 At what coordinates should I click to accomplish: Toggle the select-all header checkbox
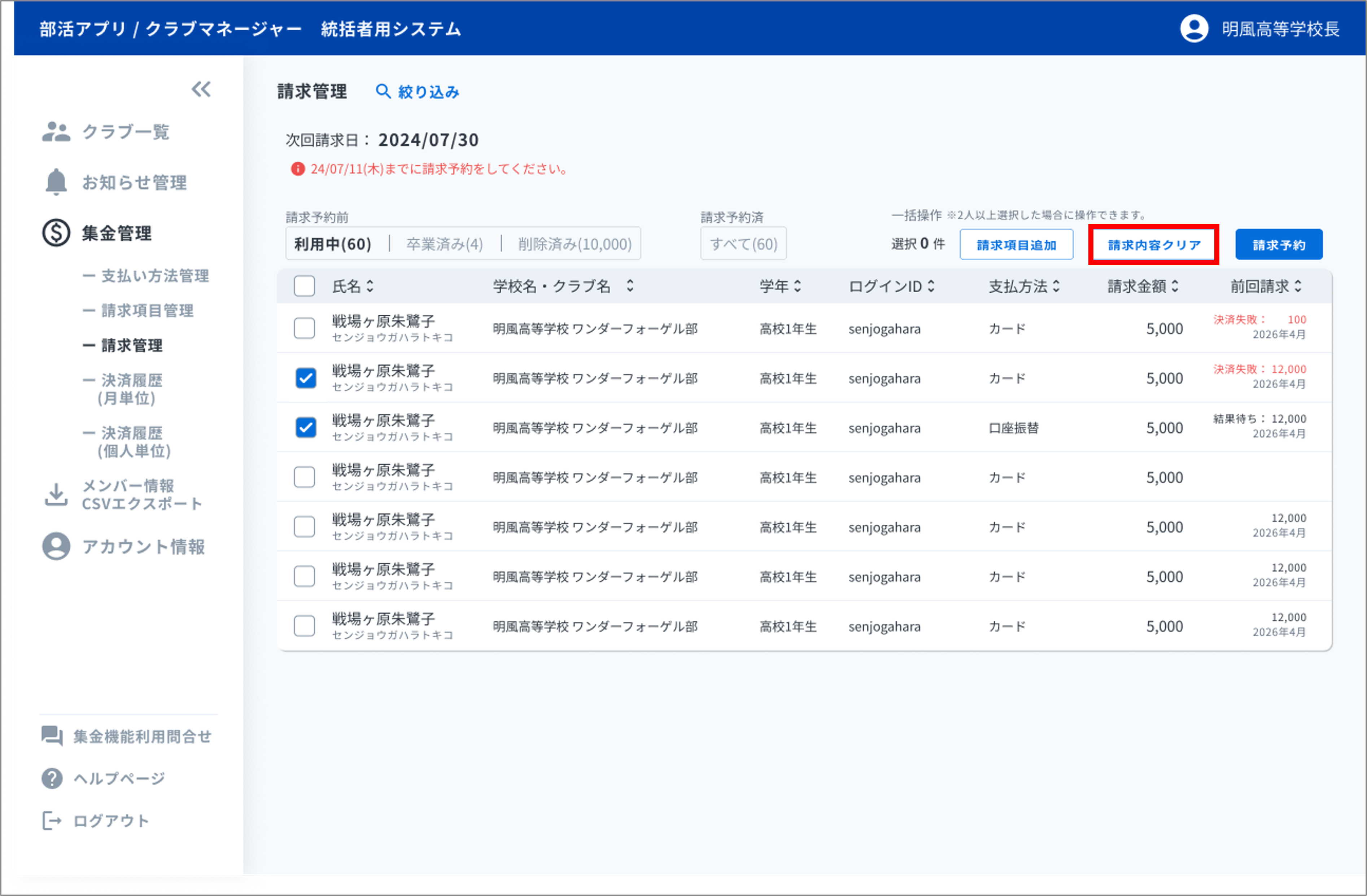point(305,285)
